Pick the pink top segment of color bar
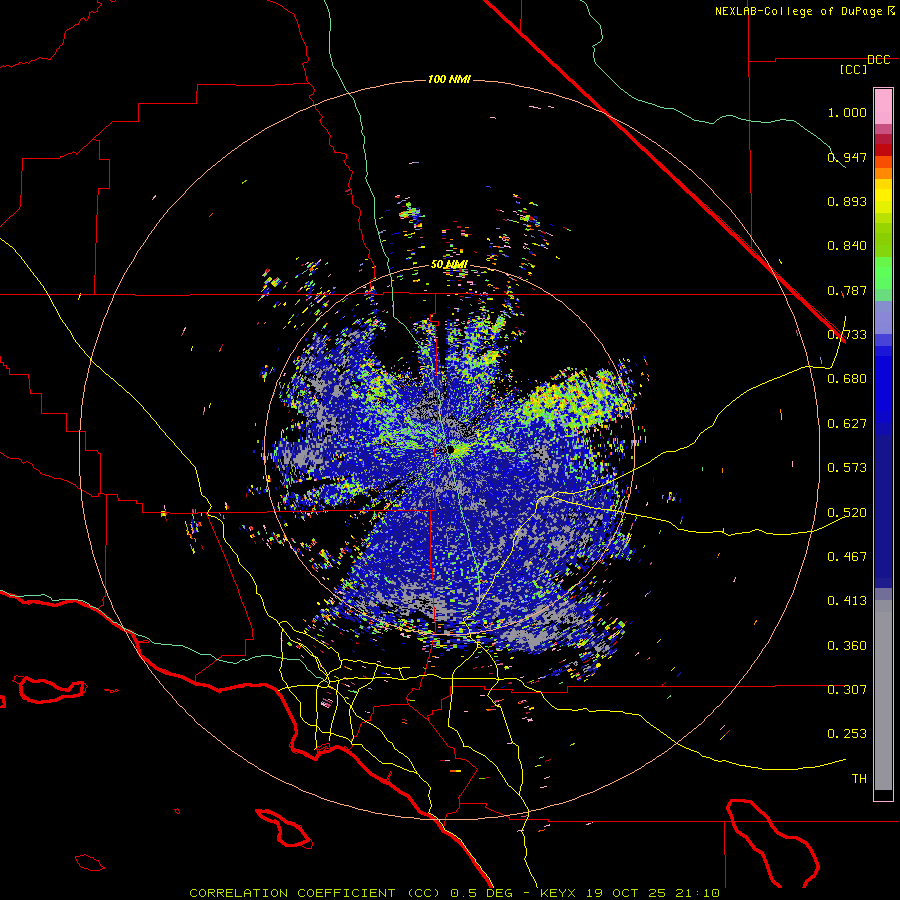 883,107
